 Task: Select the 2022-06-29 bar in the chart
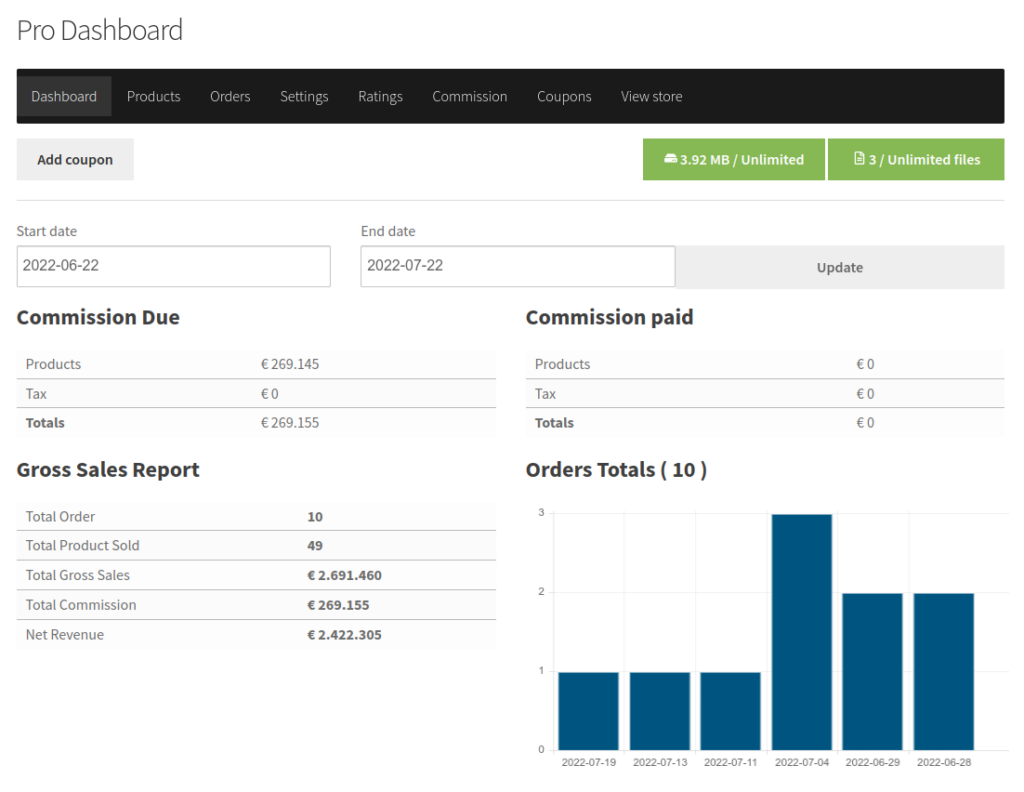tap(872, 671)
